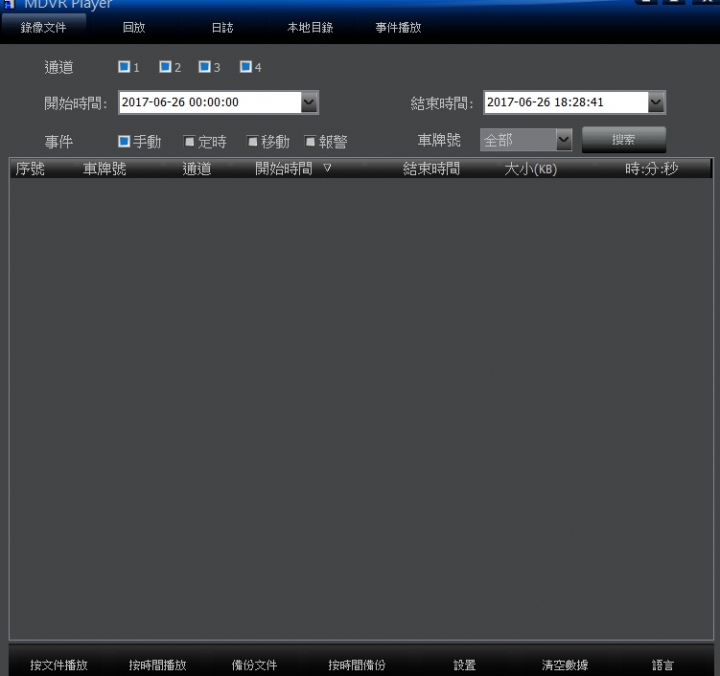The height and width of the screenshot is (676, 720).
Task: Open the 設置 settings button
Action: (465, 665)
